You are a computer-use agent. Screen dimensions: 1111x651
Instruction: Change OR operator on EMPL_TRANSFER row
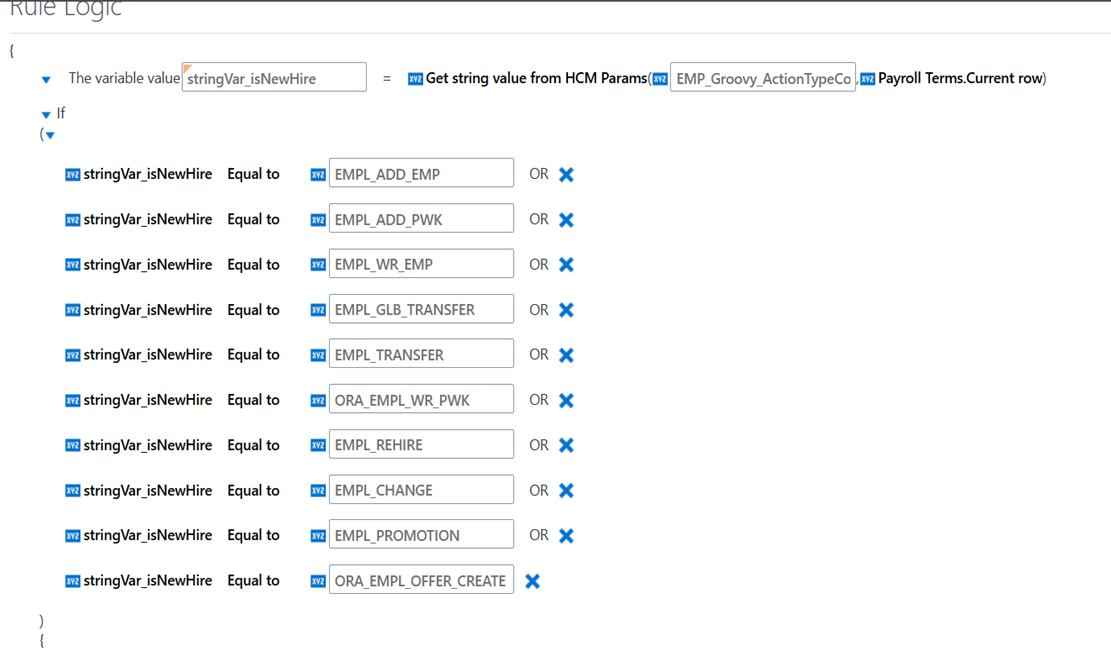point(538,354)
